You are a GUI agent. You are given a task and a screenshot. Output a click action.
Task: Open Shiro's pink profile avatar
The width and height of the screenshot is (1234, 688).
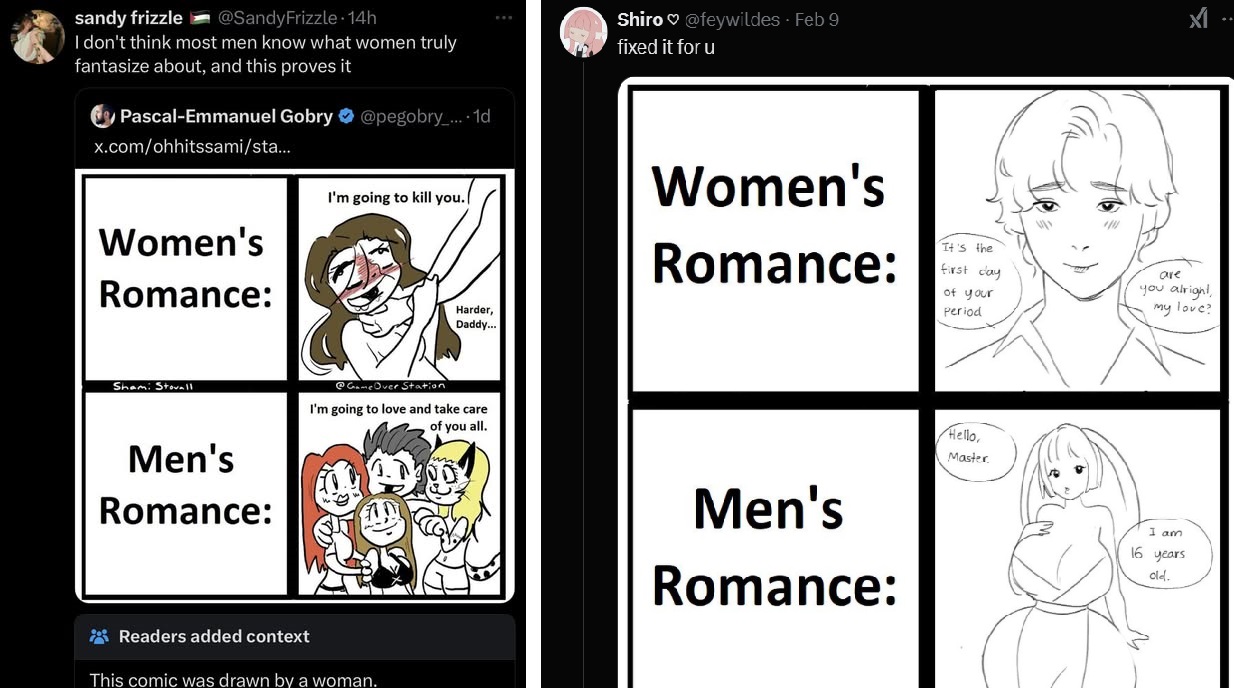pos(583,31)
